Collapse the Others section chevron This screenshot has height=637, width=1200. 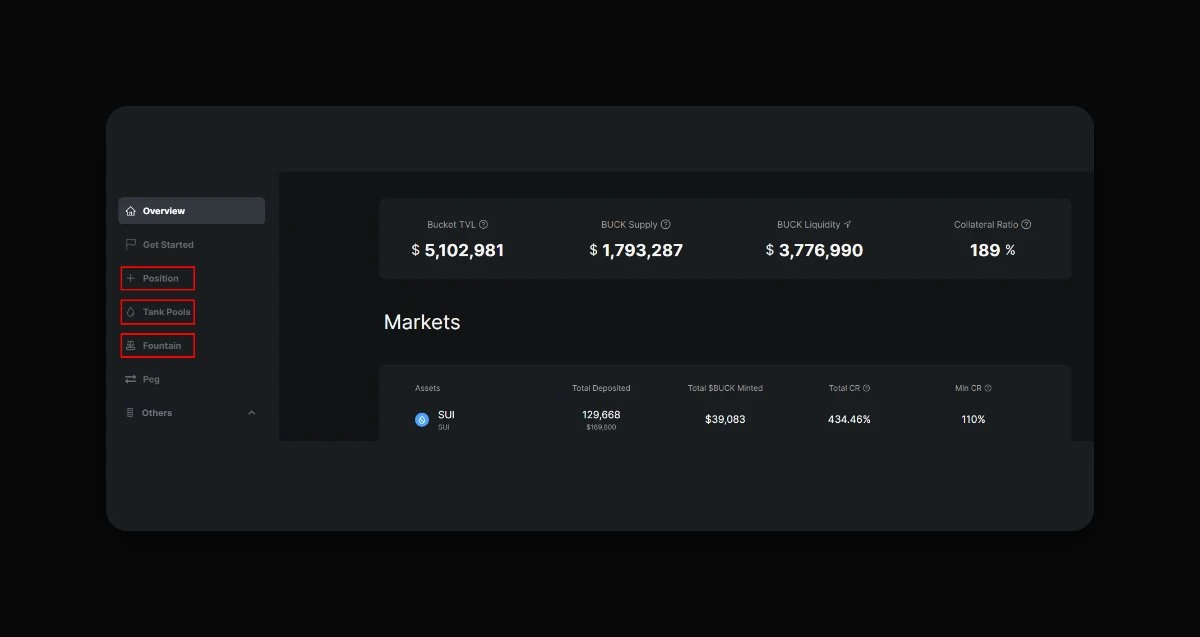[252, 413]
